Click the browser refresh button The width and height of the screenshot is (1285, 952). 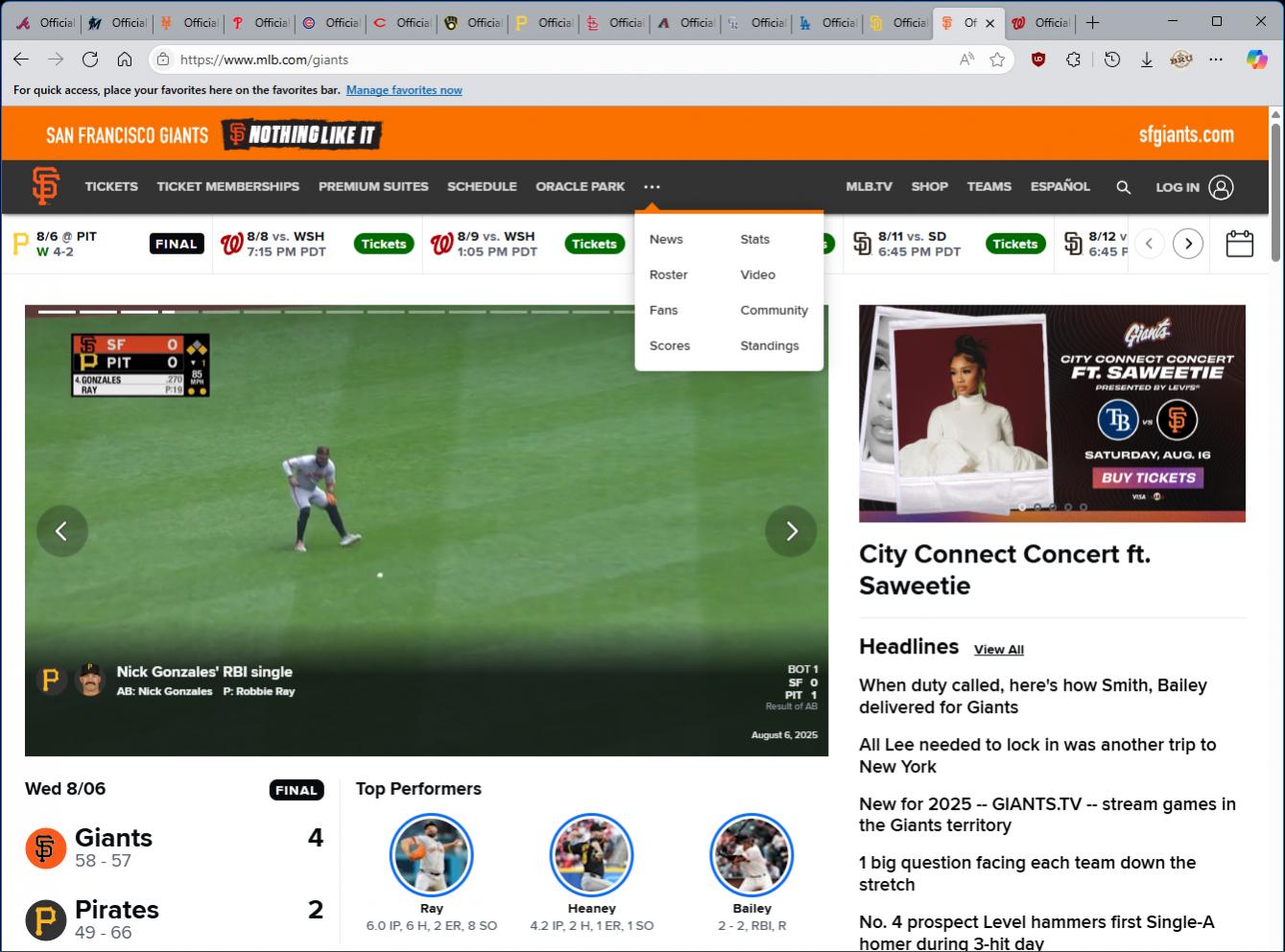90,59
